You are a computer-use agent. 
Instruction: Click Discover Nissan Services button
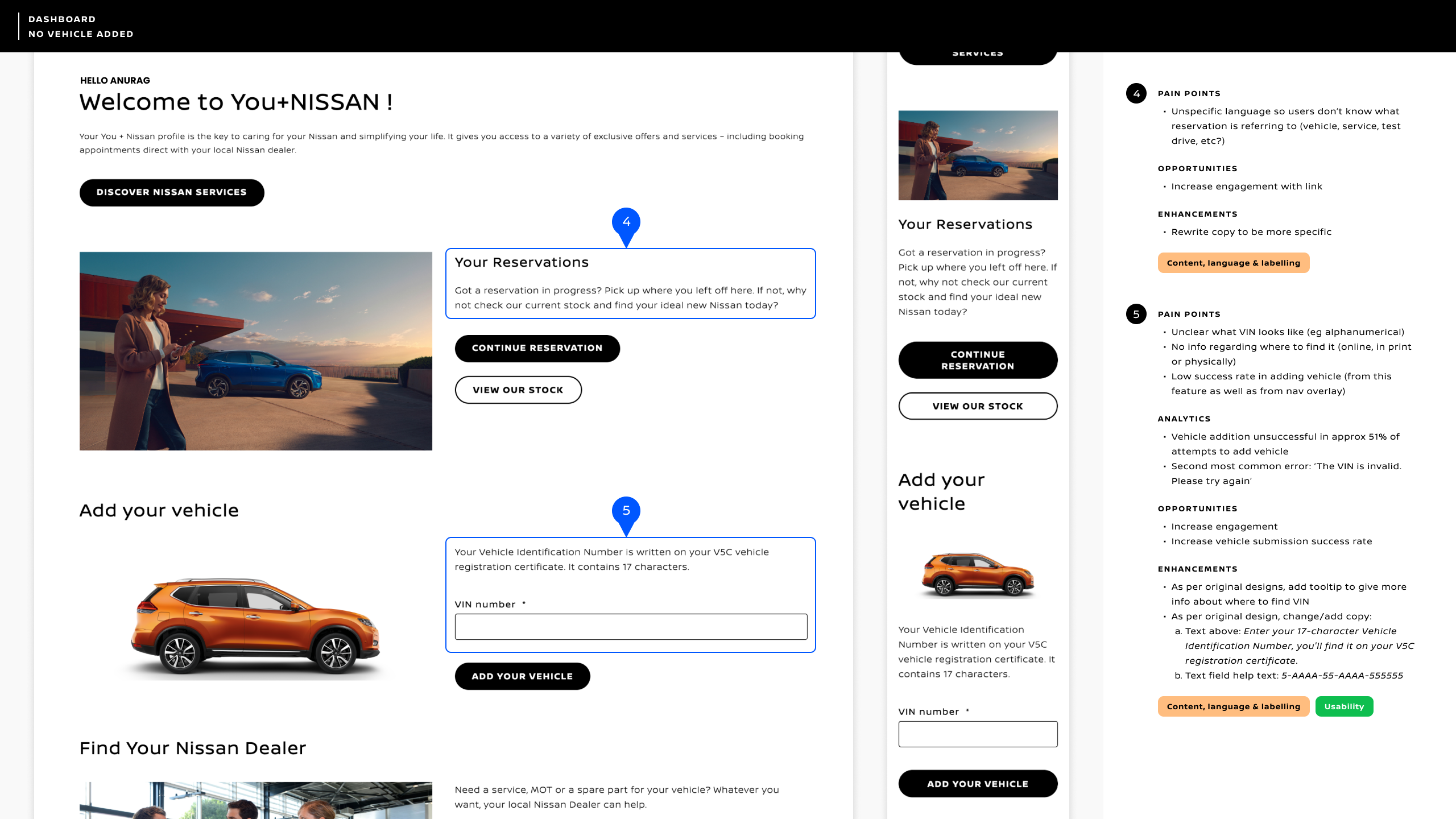[172, 193]
